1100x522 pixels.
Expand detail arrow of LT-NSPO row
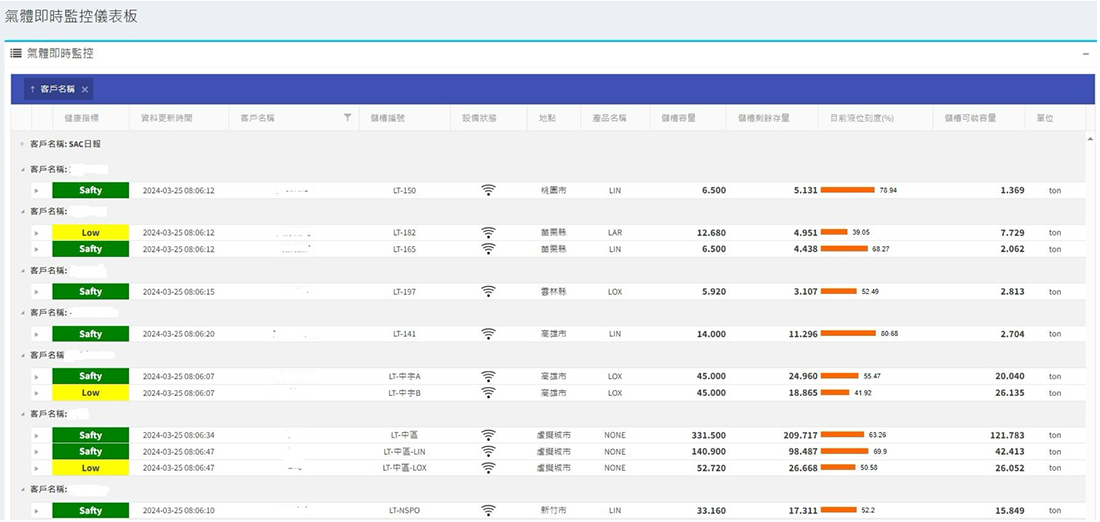click(x=36, y=511)
